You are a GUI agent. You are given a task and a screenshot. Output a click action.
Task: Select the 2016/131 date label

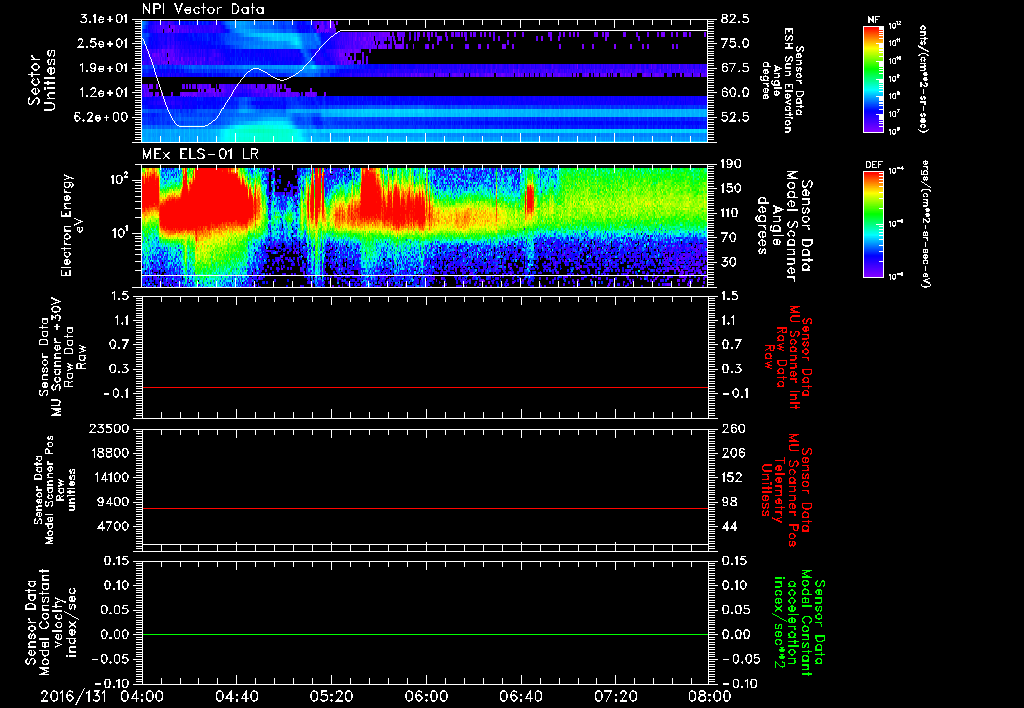click(74, 696)
